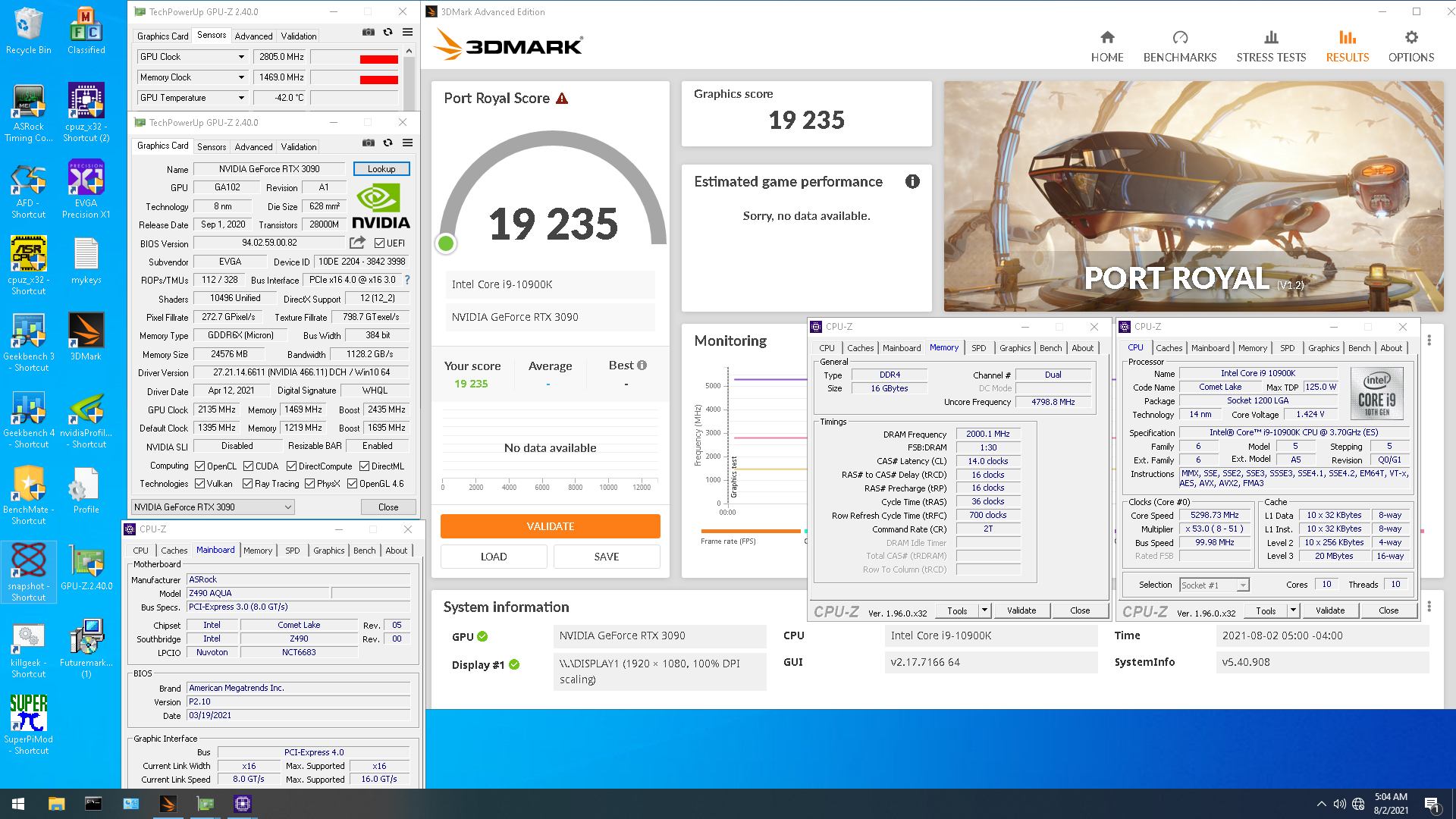This screenshot has height=819, width=1456.
Task: Open the snapshot shortcut on desktop
Action: tap(28, 573)
